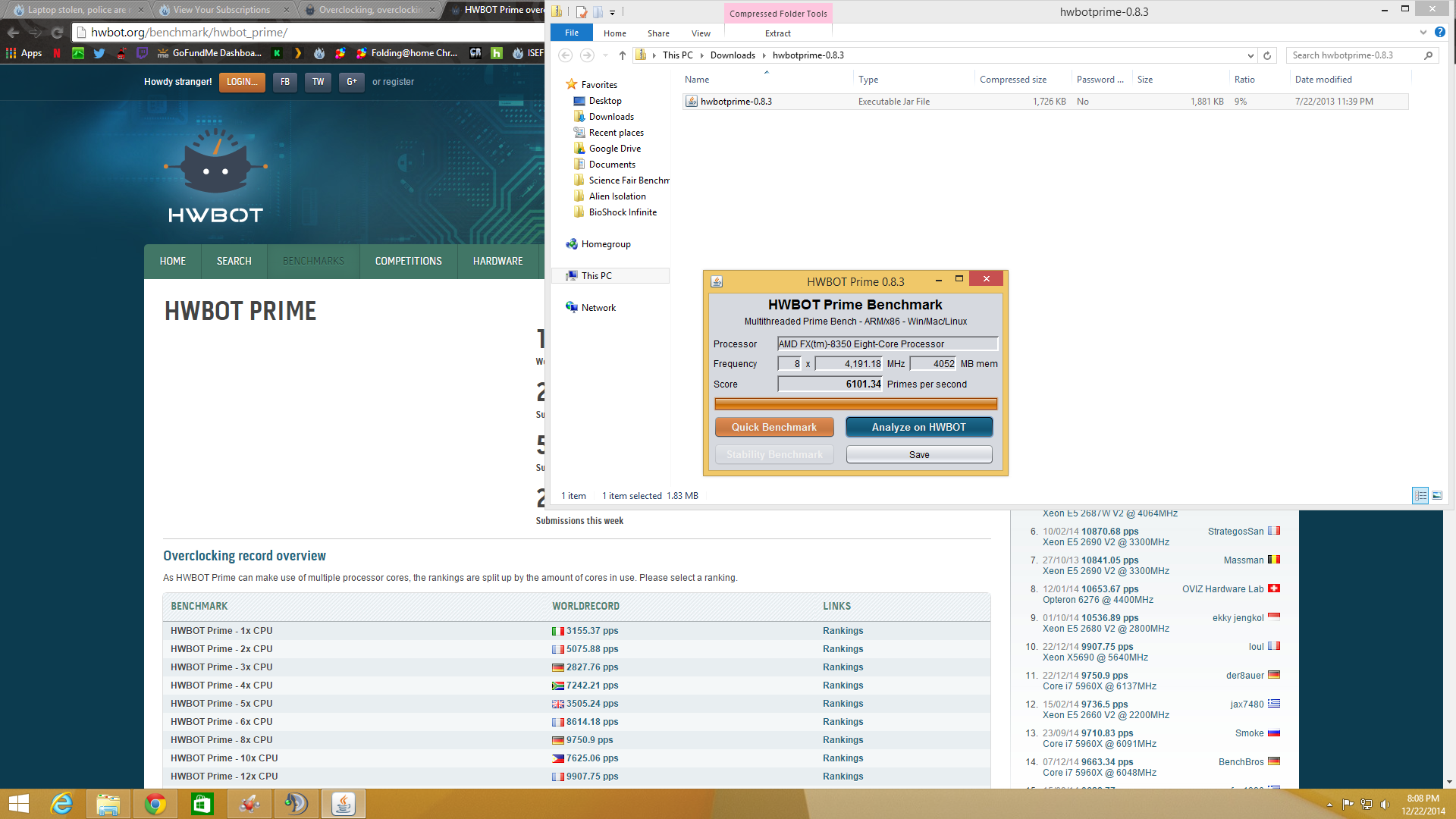Click the G+ sign-in button
Viewport: 1456px width, 819px height.
tap(352, 82)
